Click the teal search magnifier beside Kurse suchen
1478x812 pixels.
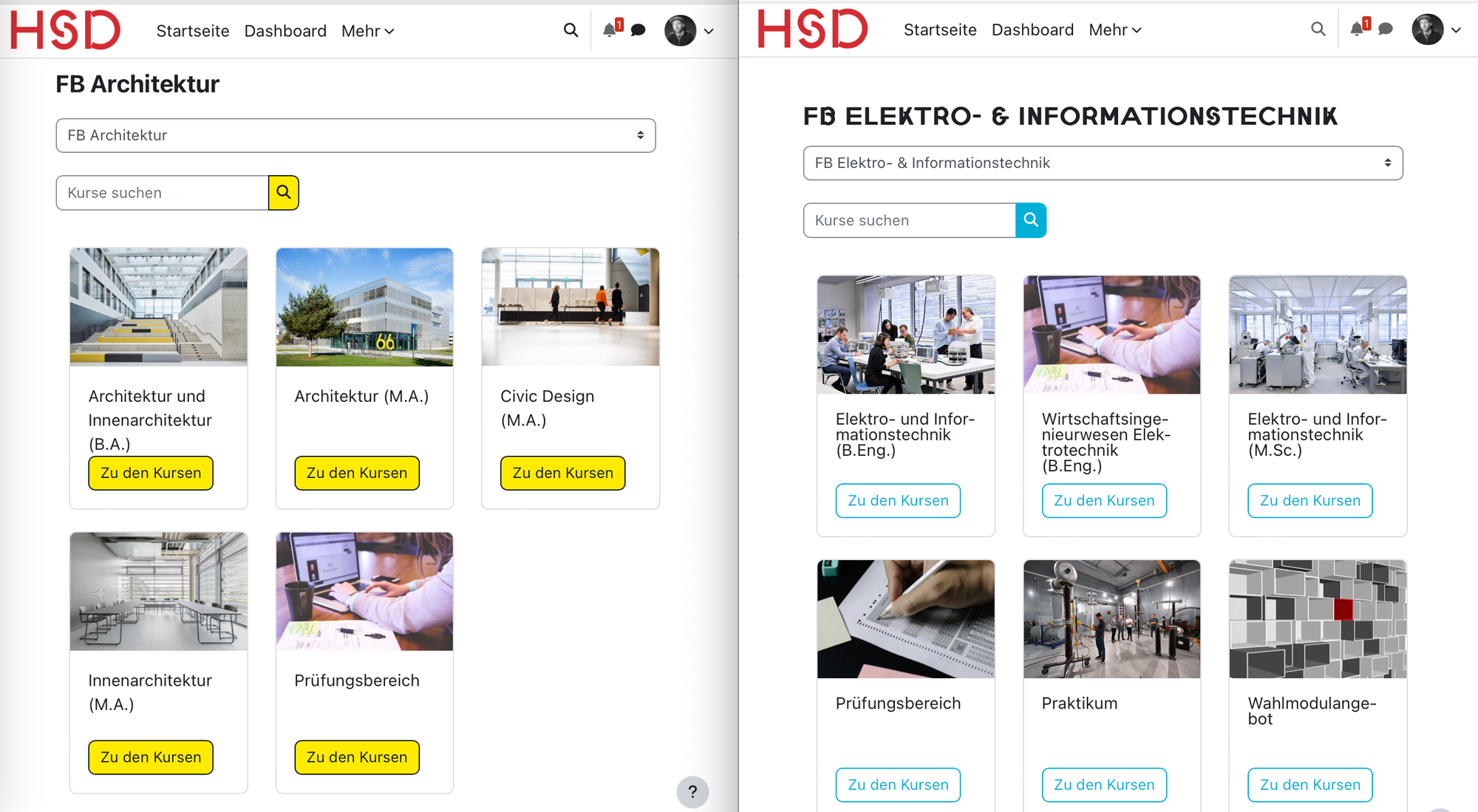click(x=1030, y=219)
